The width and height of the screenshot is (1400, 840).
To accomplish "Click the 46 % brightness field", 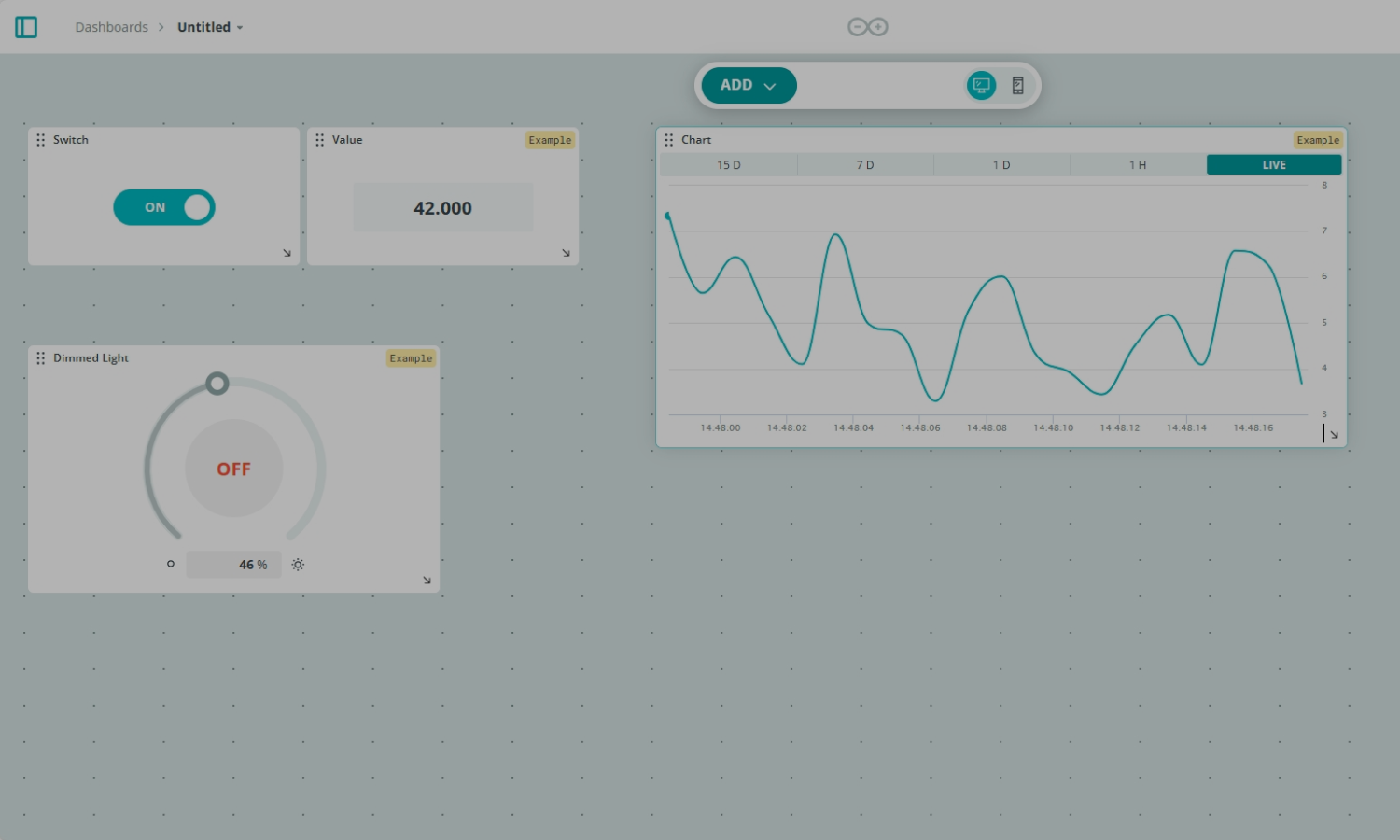I will [234, 565].
